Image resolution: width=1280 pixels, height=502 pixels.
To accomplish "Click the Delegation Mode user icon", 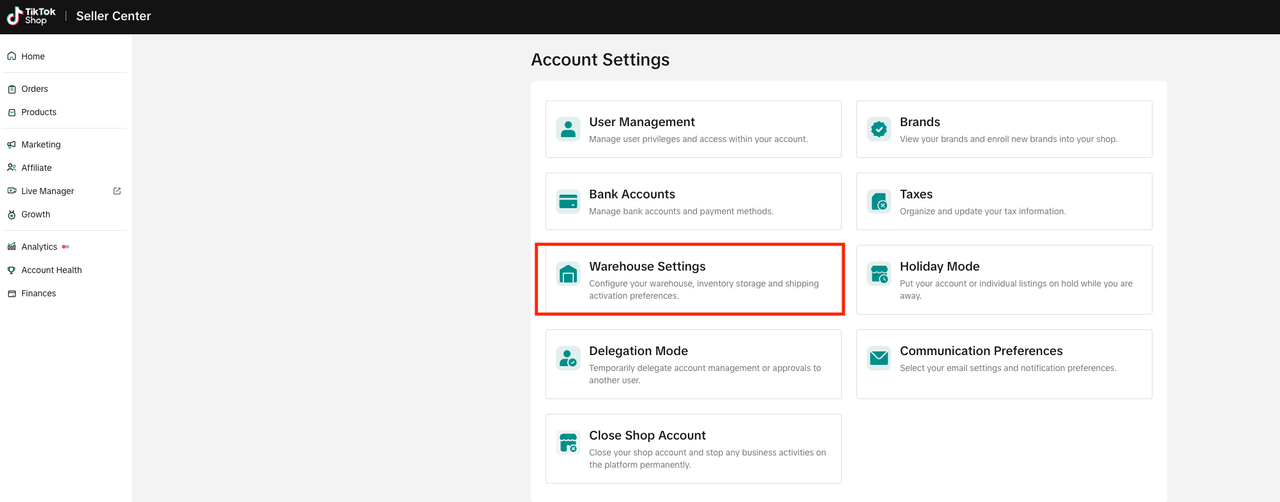I will coord(568,358).
